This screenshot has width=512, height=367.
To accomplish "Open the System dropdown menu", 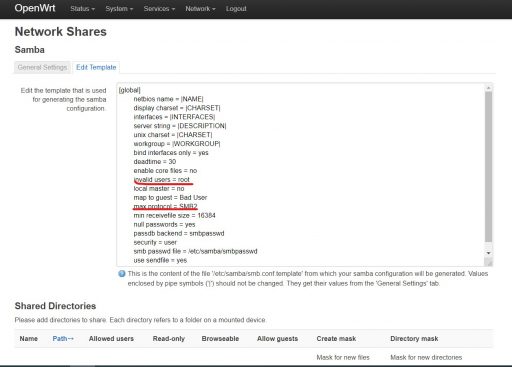I will [119, 9].
